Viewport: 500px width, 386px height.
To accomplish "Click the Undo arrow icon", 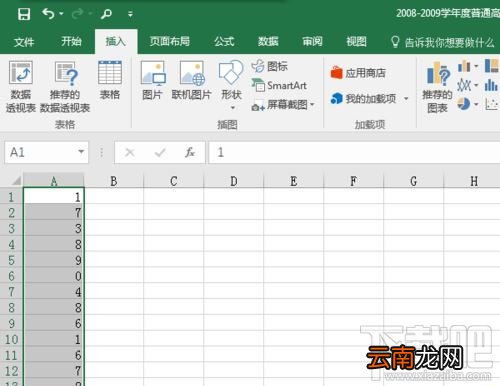I will pyautogui.click(x=48, y=14).
